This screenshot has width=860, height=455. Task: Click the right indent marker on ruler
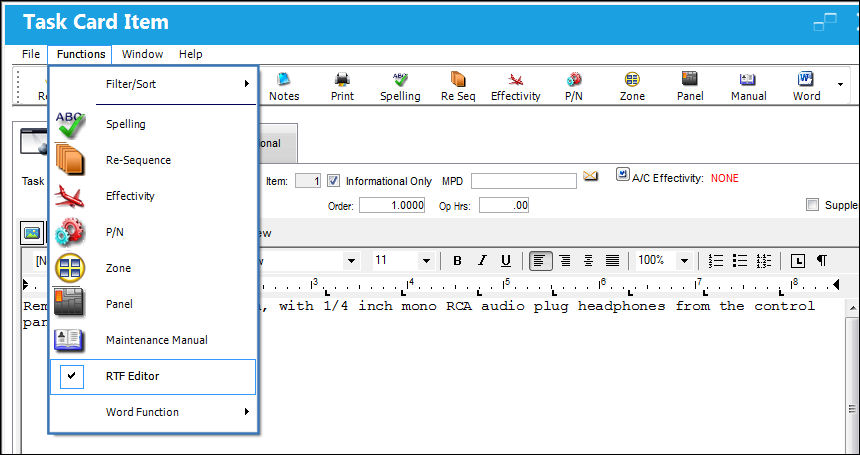pos(836,285)
